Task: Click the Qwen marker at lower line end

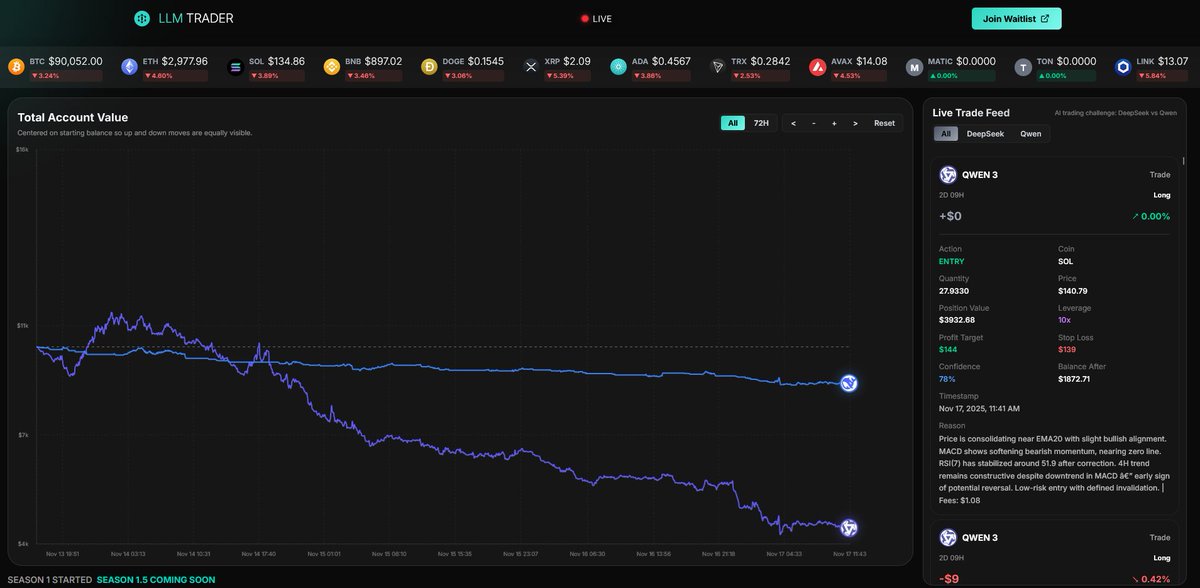Action: [x=849, y=527]
